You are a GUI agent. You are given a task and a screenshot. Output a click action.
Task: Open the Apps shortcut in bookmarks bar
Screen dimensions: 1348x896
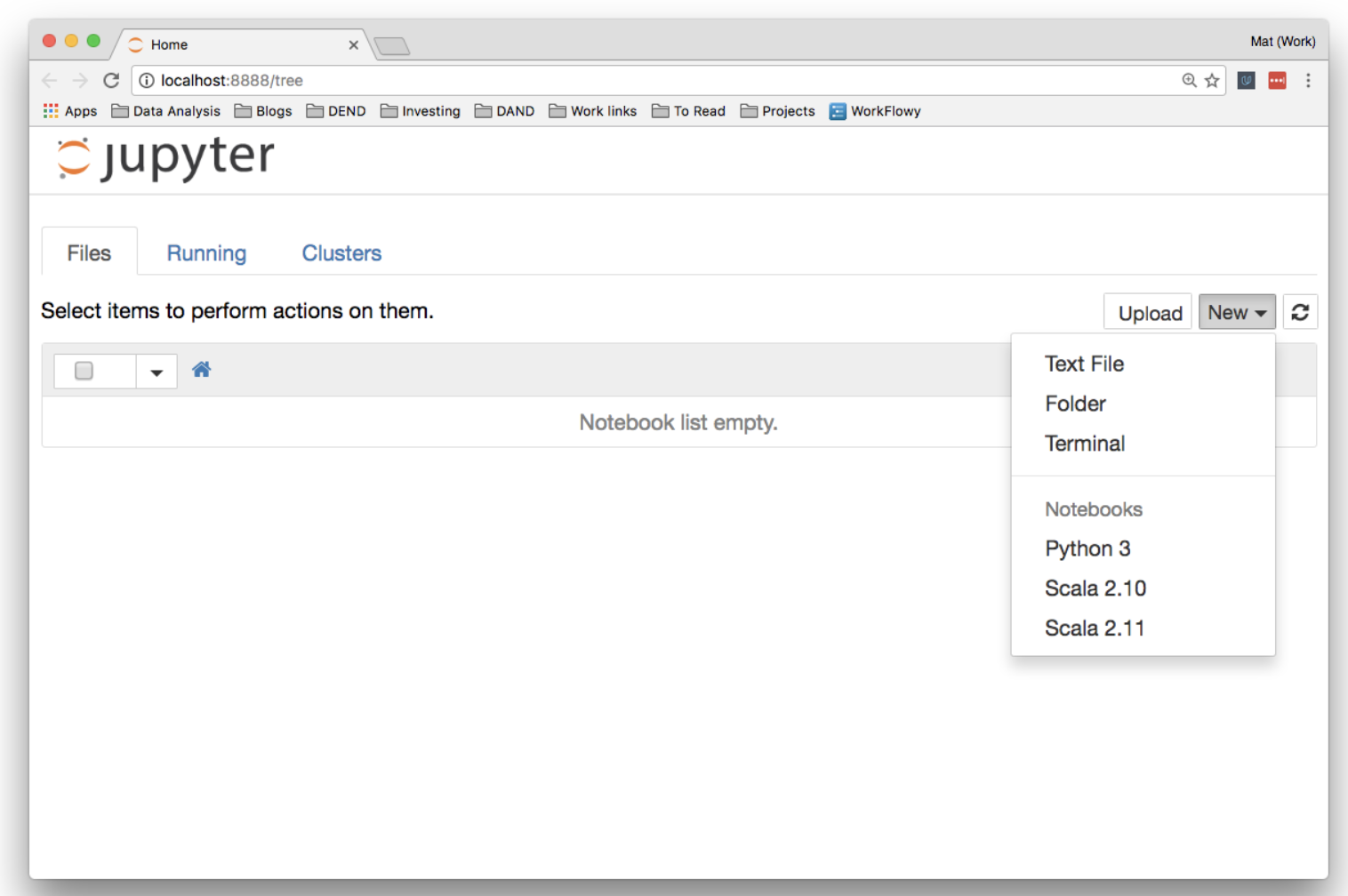click(70, 111)
